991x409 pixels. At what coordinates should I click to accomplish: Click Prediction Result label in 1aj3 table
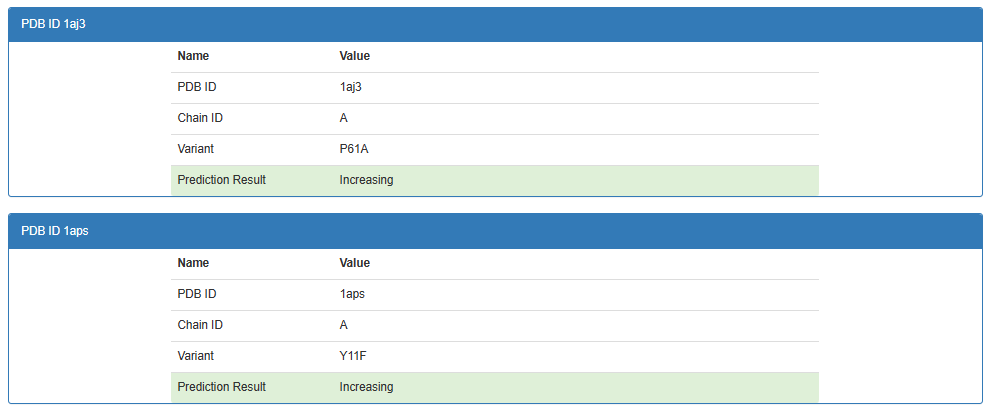point(222,180)
